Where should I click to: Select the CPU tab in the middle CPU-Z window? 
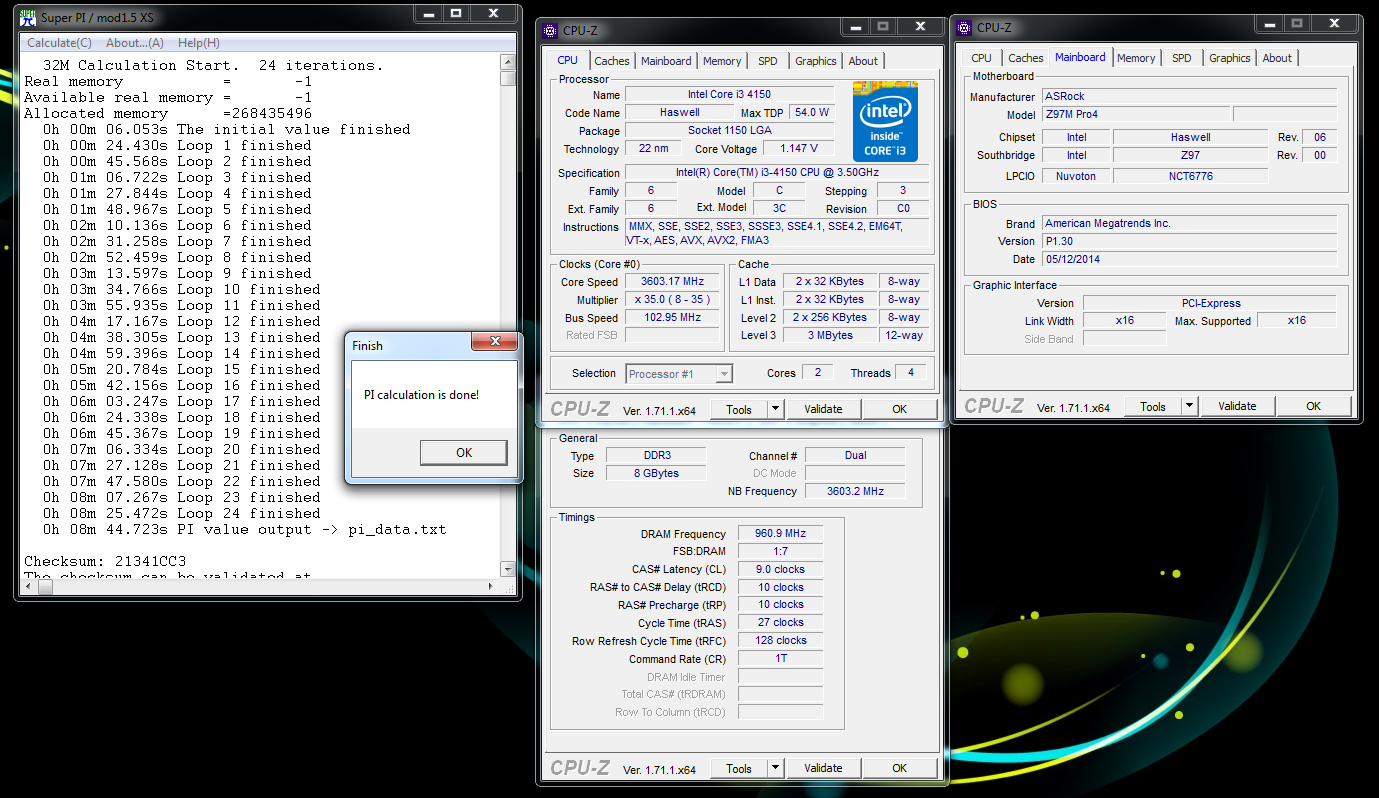(x=568, y=60)
